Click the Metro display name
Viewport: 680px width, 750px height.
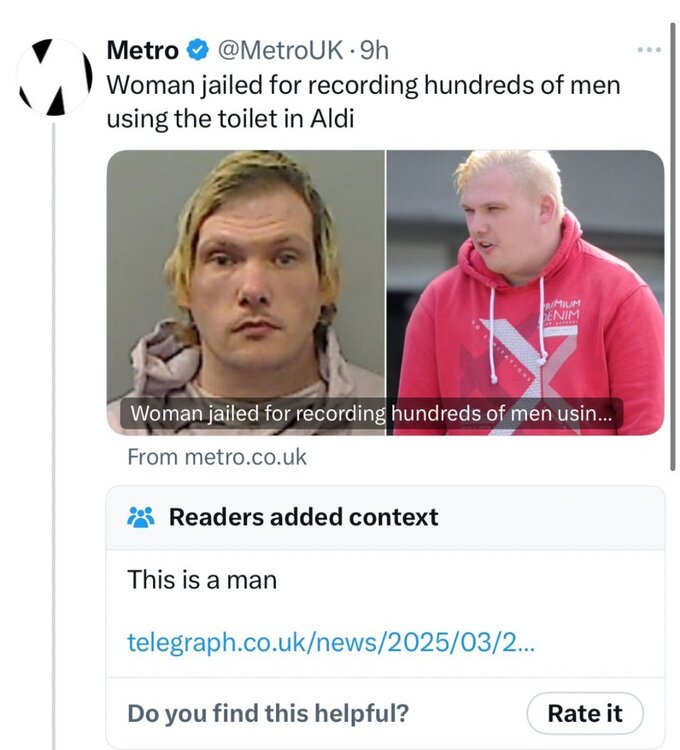(x=143, y=50)
